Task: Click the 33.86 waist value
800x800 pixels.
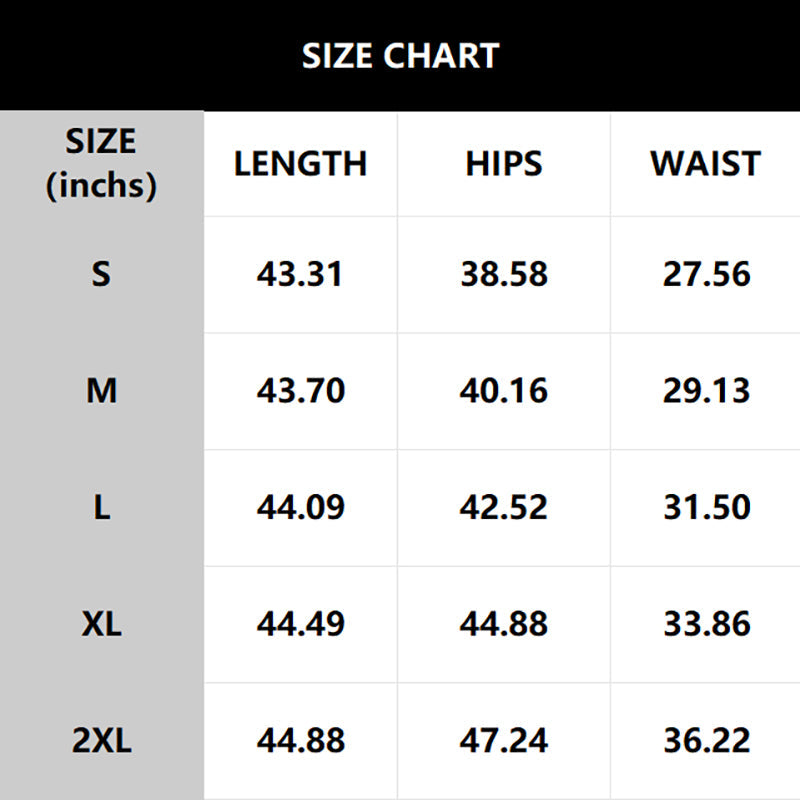Action: click(706, 624)
